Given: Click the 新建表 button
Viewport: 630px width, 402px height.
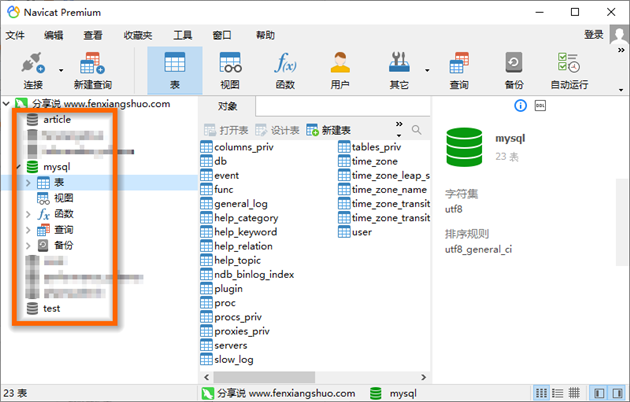Looking at the screenshot, I should (328, 130).
